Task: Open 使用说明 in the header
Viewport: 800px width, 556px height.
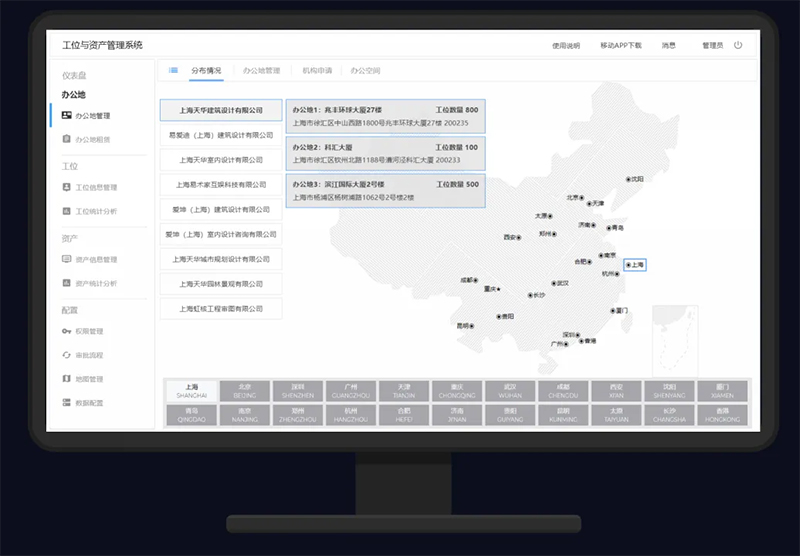Action: point(566,45)
